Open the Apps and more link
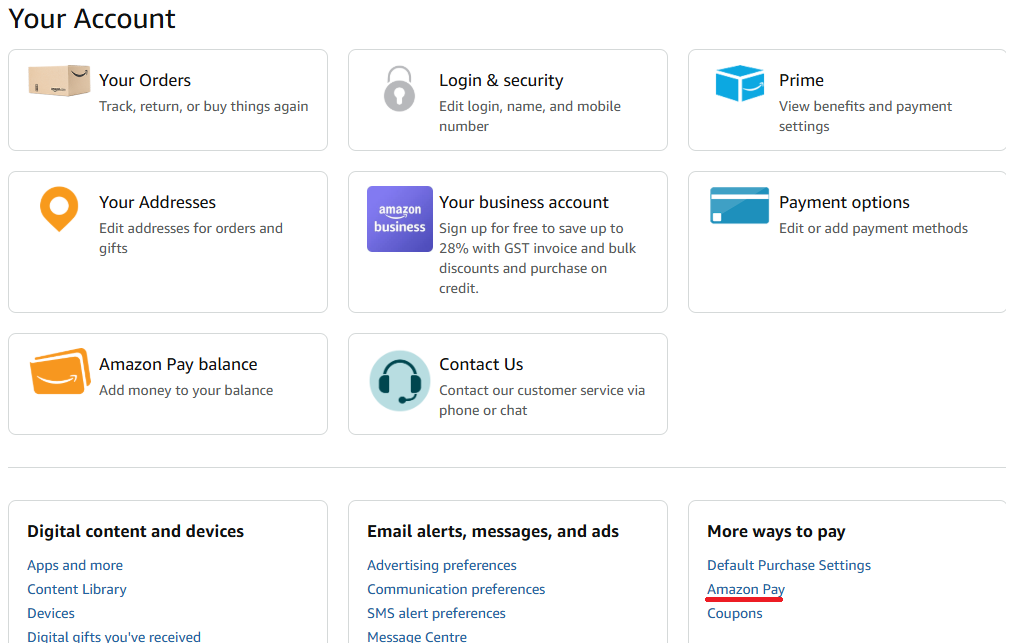Image resolution: width=1022 pixels, height=643 pixels. [x=75, y=565]
